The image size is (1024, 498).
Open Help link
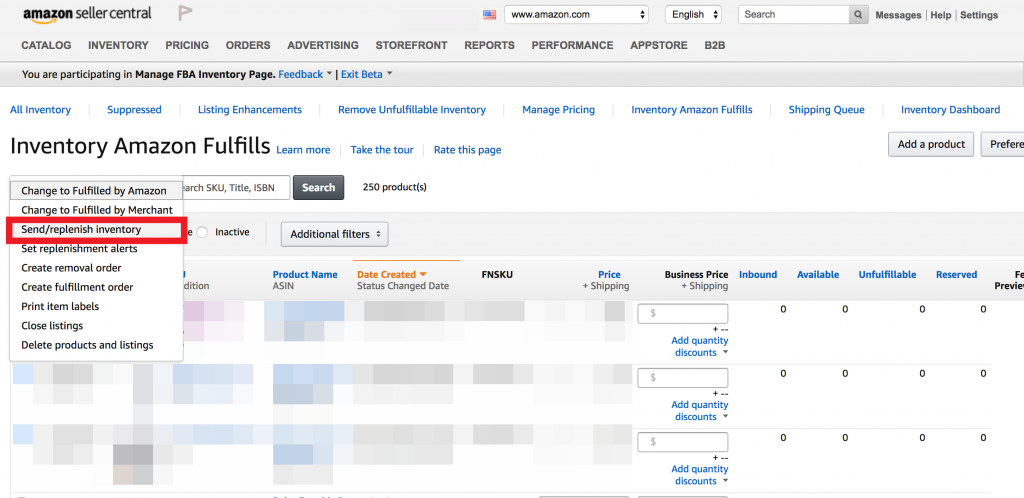click(940, 15)
